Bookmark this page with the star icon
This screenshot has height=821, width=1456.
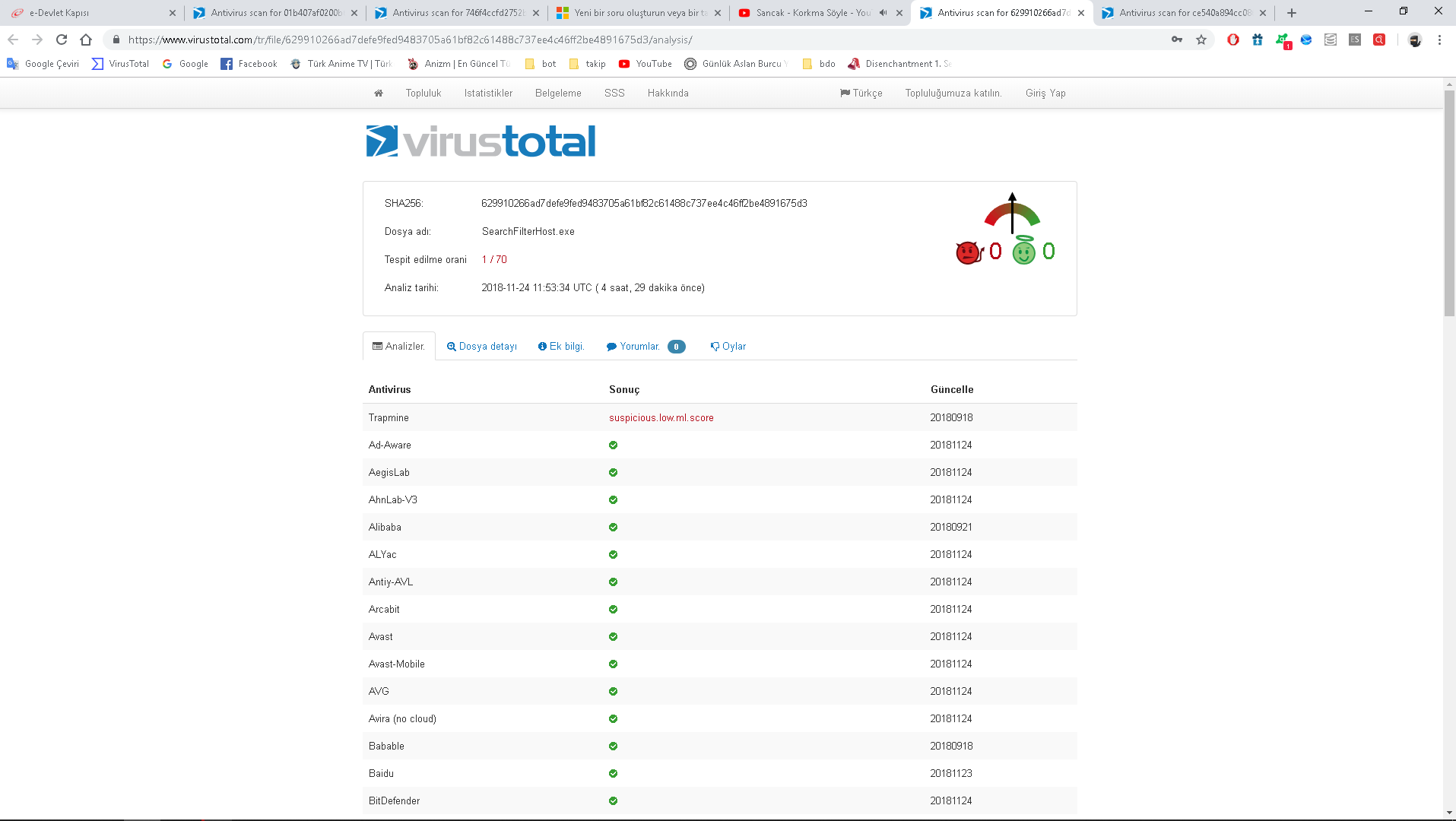(1201, 40)
